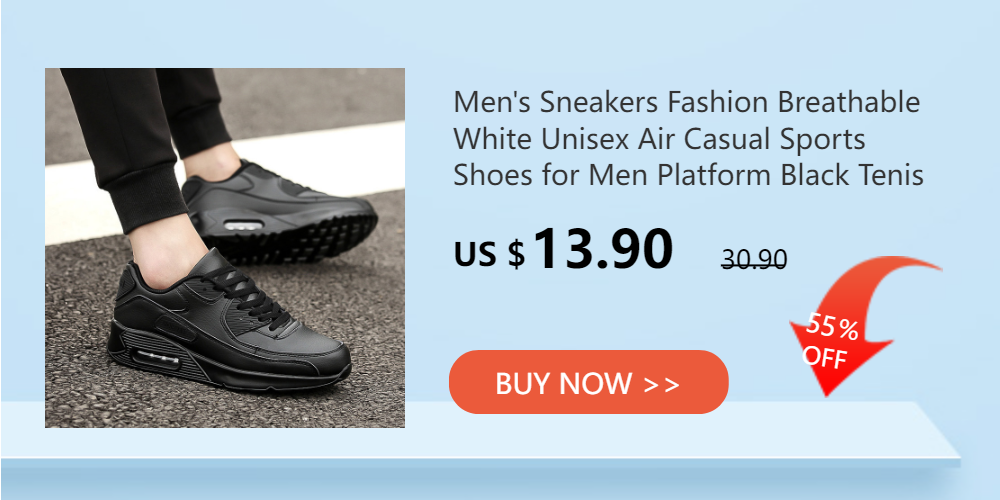Click the 'OFF' text on the arrow

click(x=824, y=356)
